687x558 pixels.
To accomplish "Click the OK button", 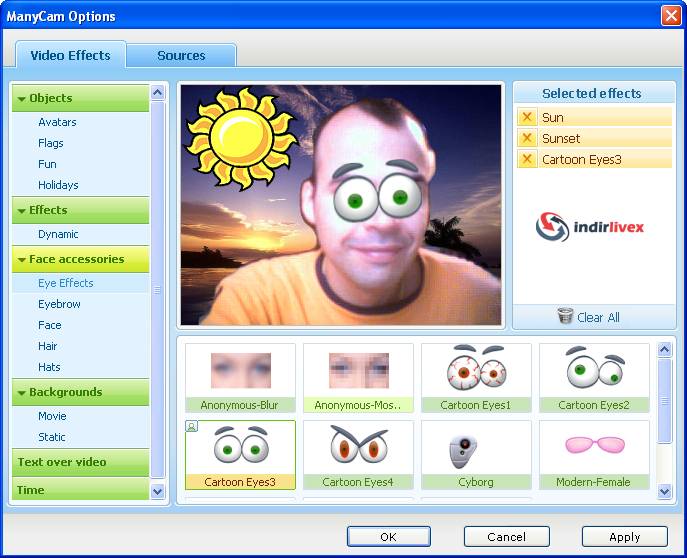I will [389, 537].
